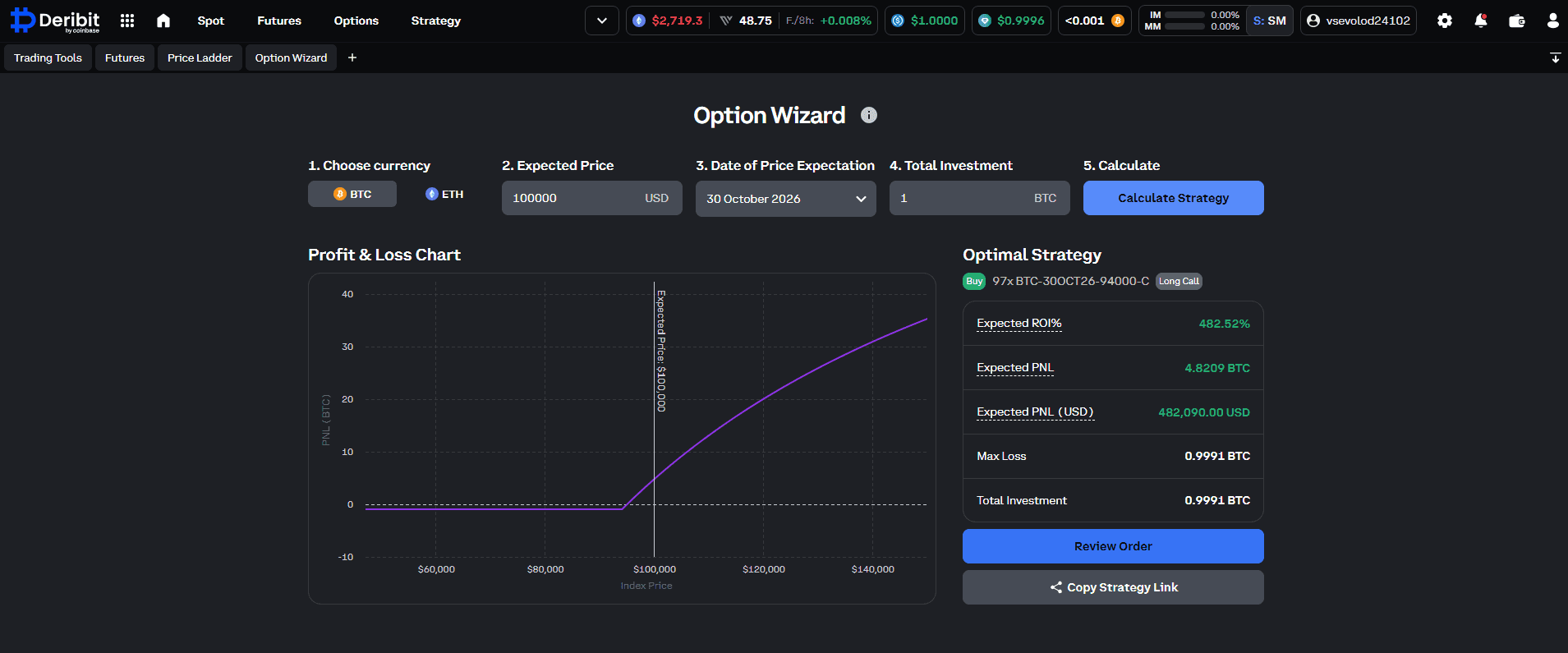1568x653 pixels.
Task: Click the ETH price ticker $2,719.3
Action: click(x=677, y=21)
